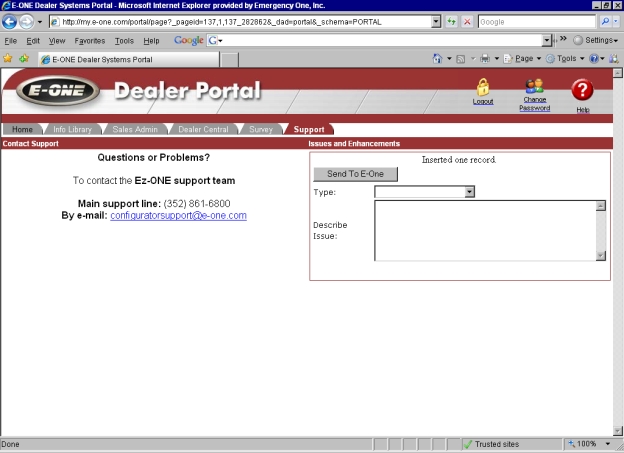The image size is (624, 453).
Task: Open the View menu
Action: pos(57,41)
